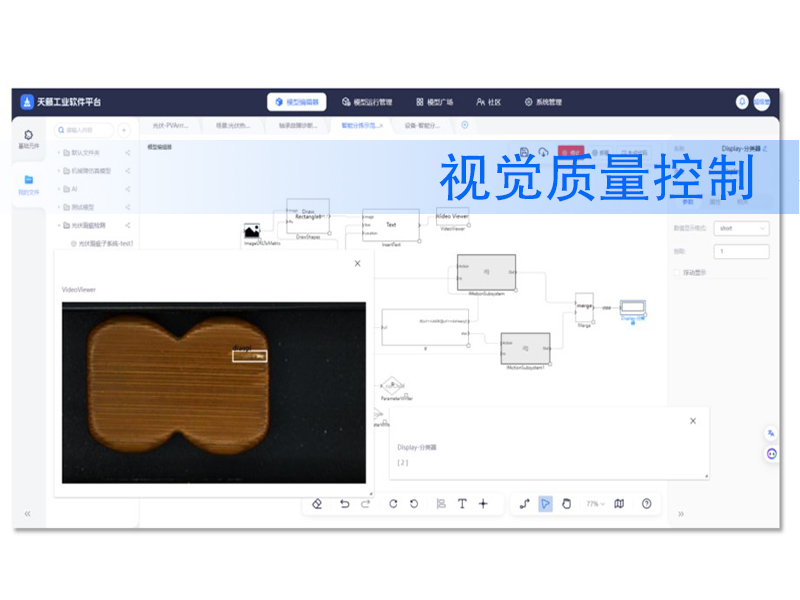
Task: Click the add plus button beside search
Action: pyautogui.click(x=124, y=131)
